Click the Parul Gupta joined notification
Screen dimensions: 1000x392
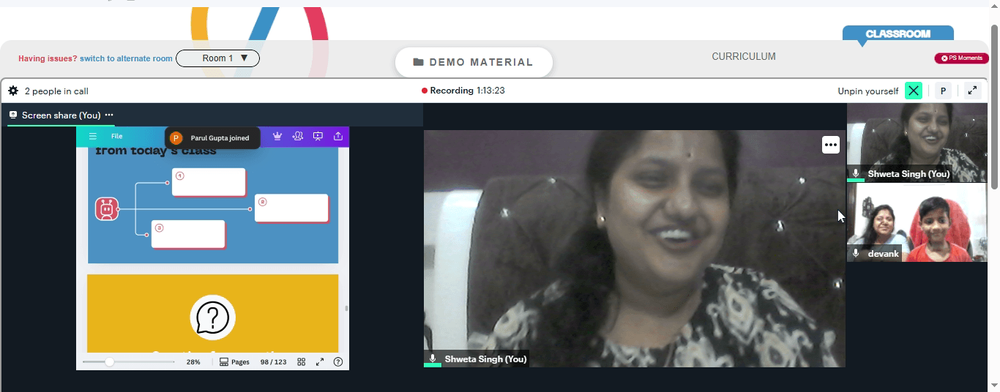point(212,138)
